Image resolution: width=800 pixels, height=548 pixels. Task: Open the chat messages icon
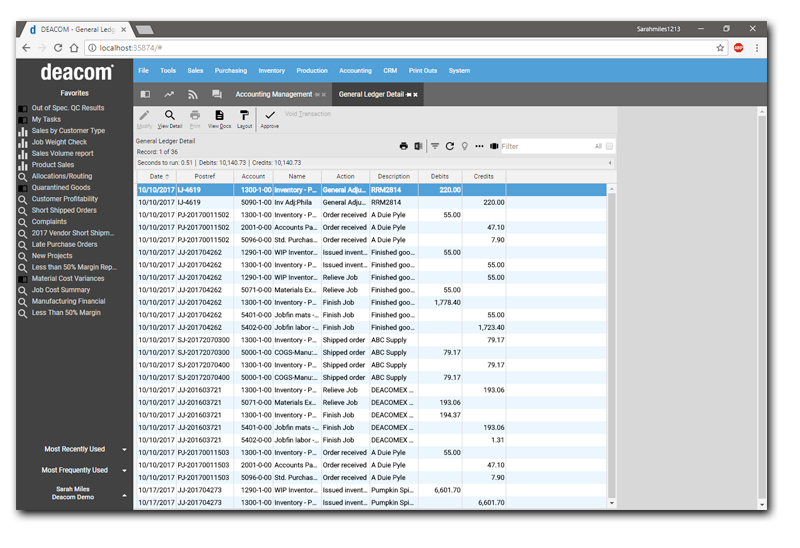[217, 94]
